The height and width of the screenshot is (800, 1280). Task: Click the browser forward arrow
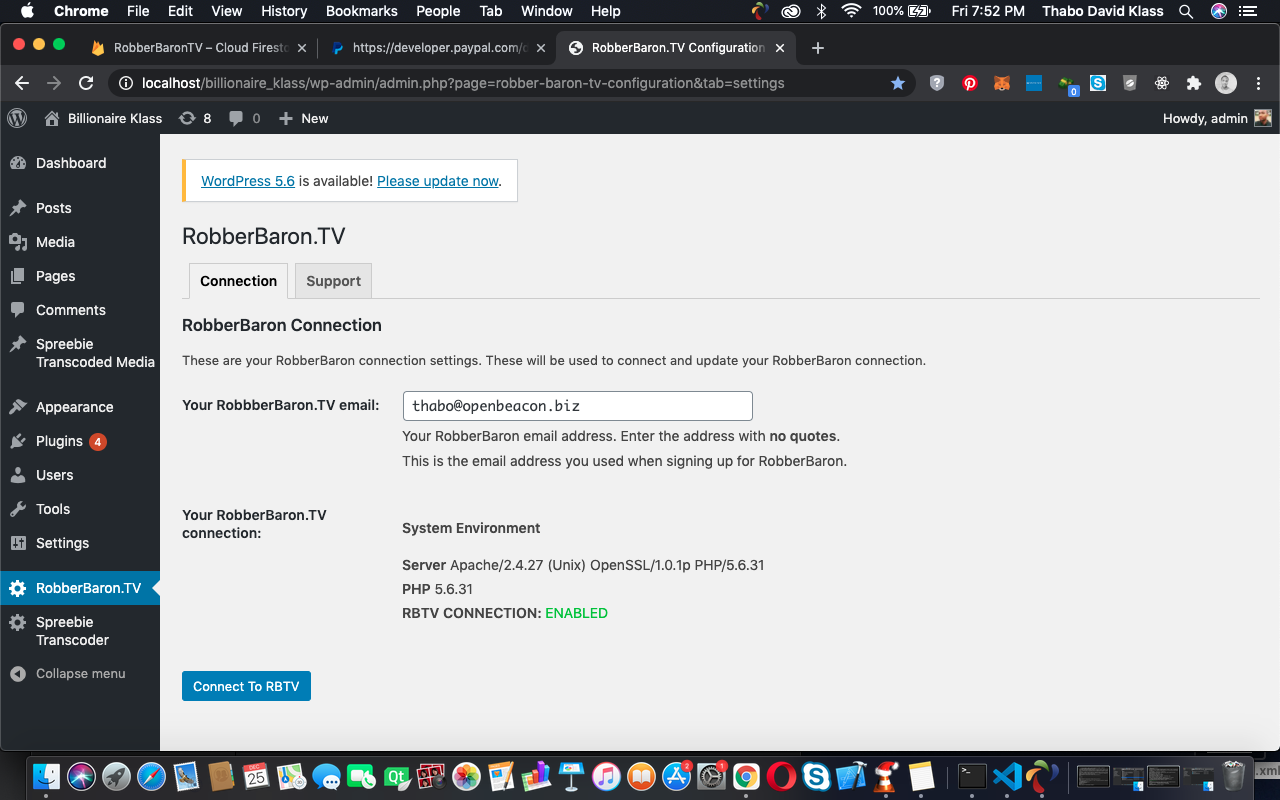(54, 83)
